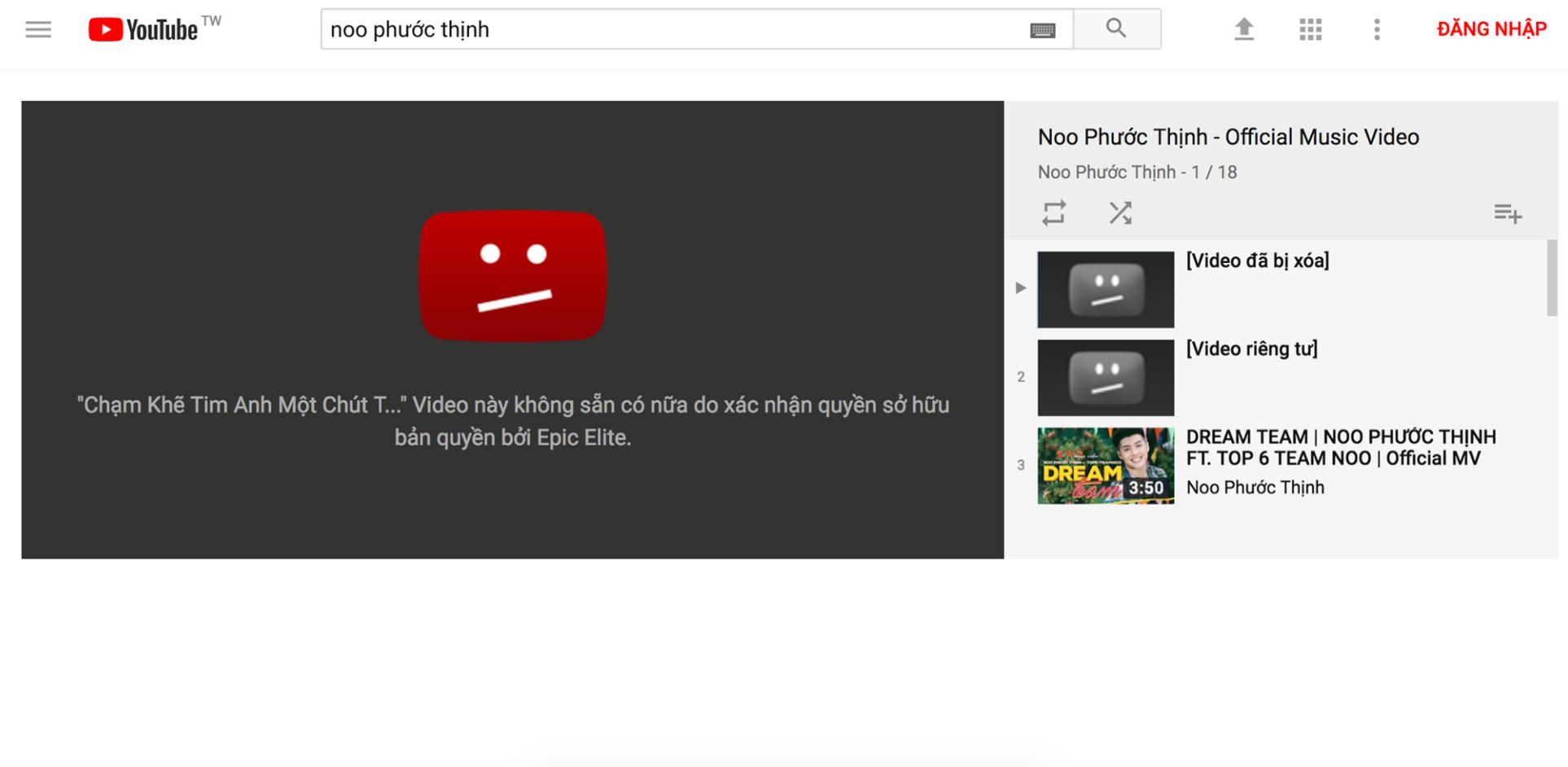This screenshot has width=1568, height=767.
Task: Toggle playback of the current playlist item
Action: (1022, 287)
